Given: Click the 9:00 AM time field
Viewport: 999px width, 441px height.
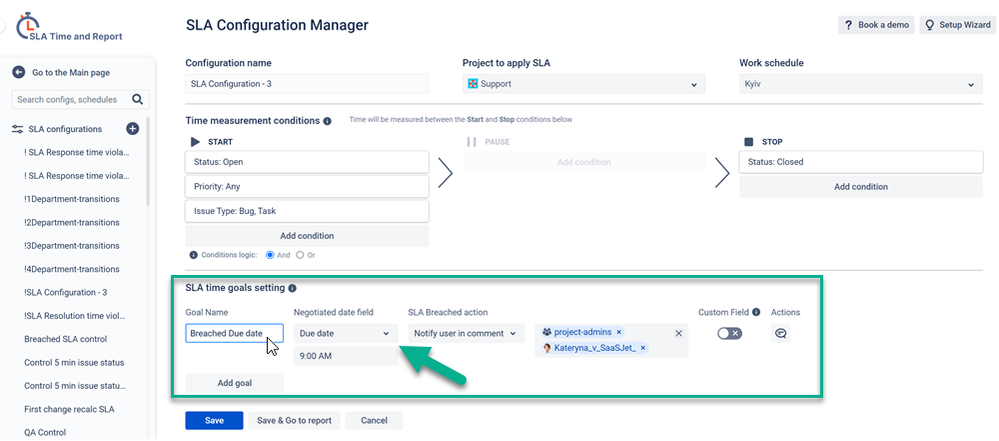Looking at the screenshot, I should click(345, 356).
